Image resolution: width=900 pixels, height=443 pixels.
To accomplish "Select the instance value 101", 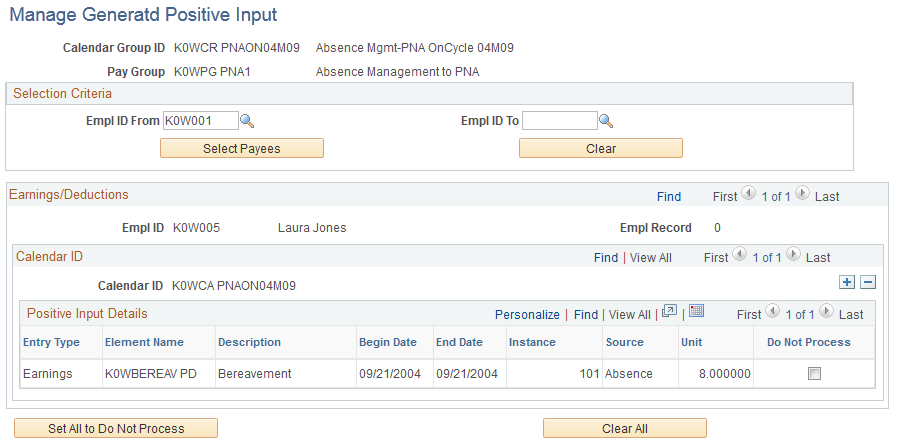I will [x=589, y=374].
